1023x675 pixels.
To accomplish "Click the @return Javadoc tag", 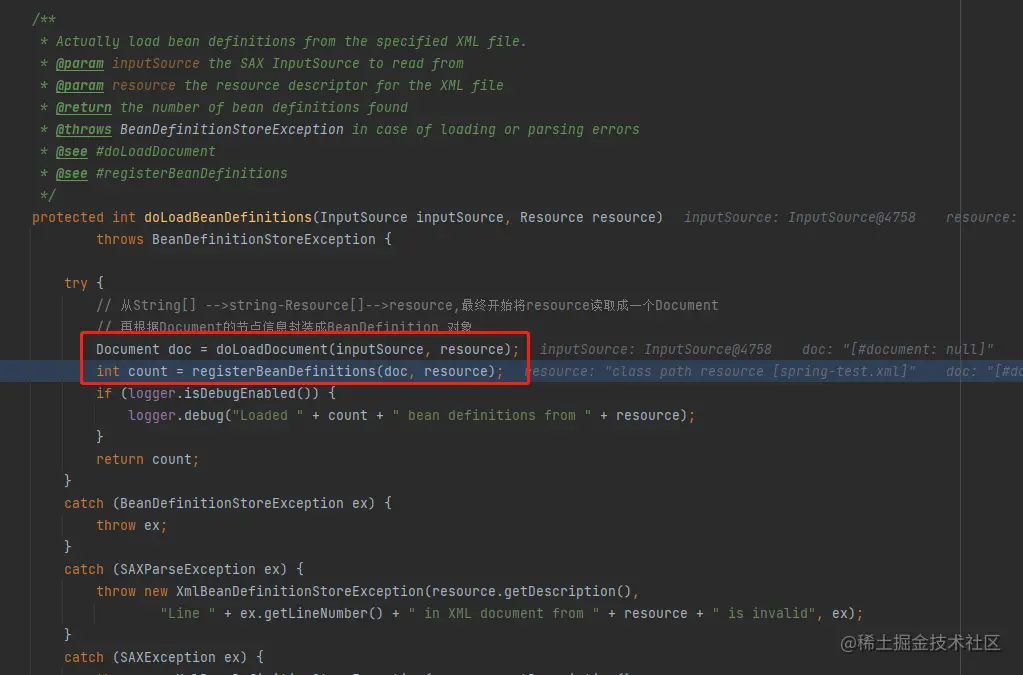I will click(84, 108).
